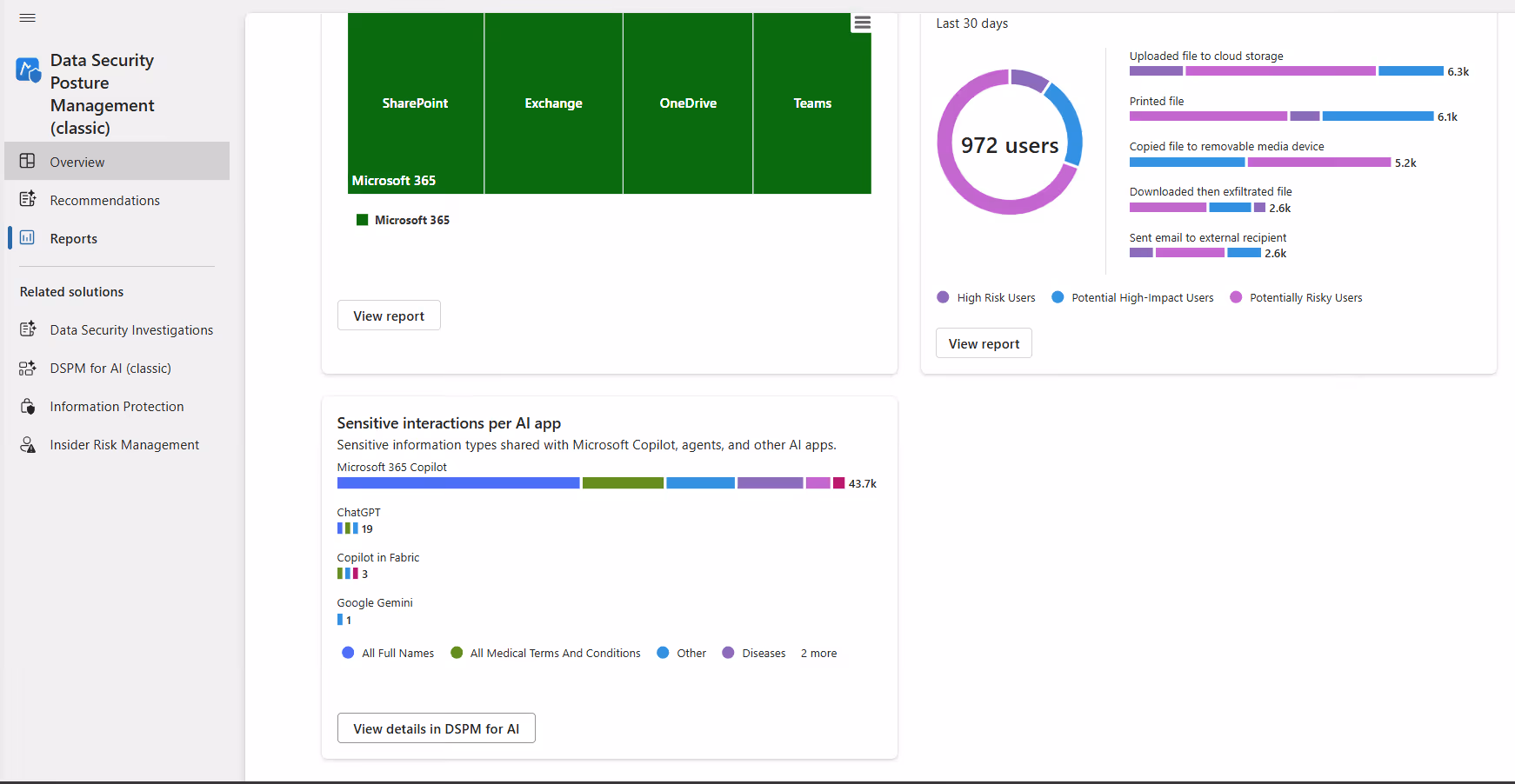Expand the 2 more legend entries
This screenshot has width=1515, height=784.
tap(818, 653)
